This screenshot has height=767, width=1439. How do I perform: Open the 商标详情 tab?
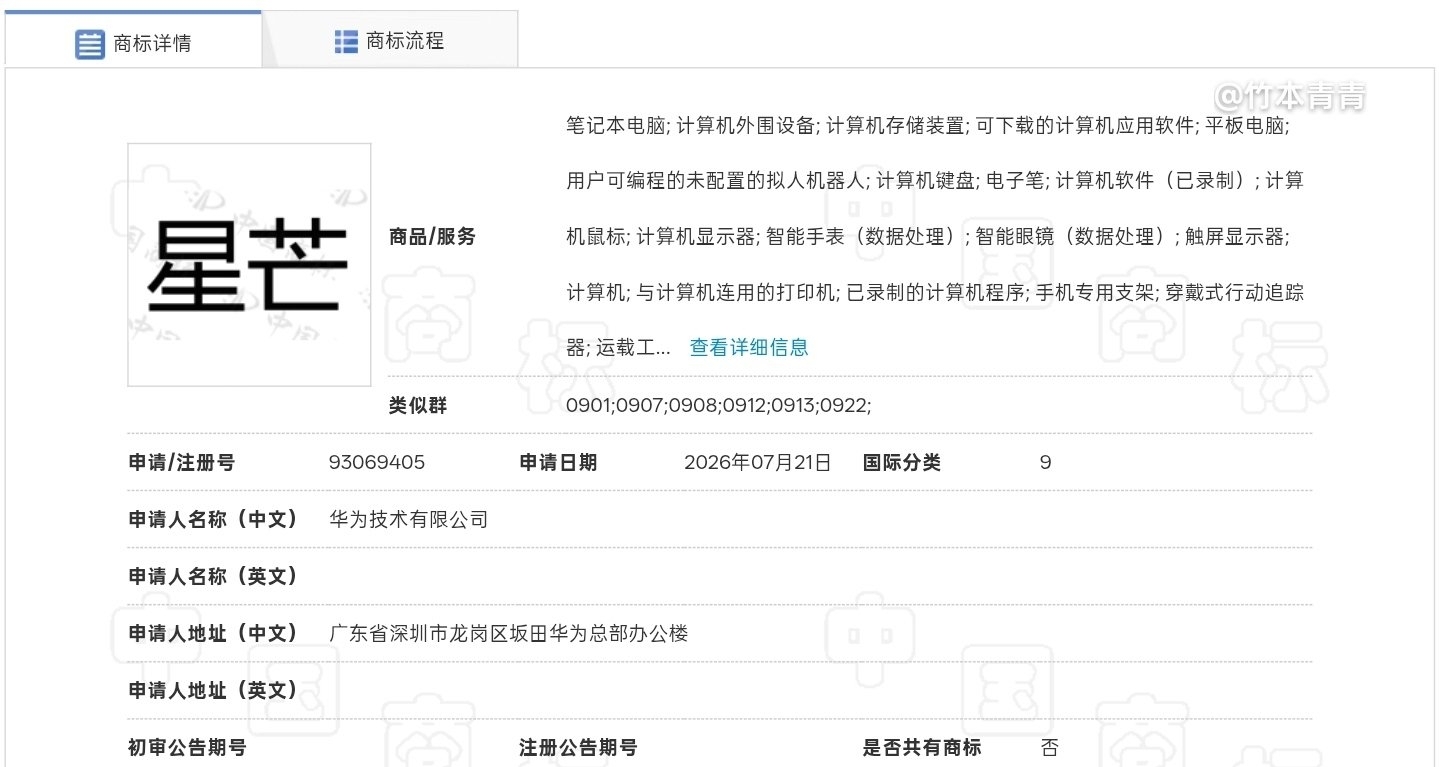133,40
